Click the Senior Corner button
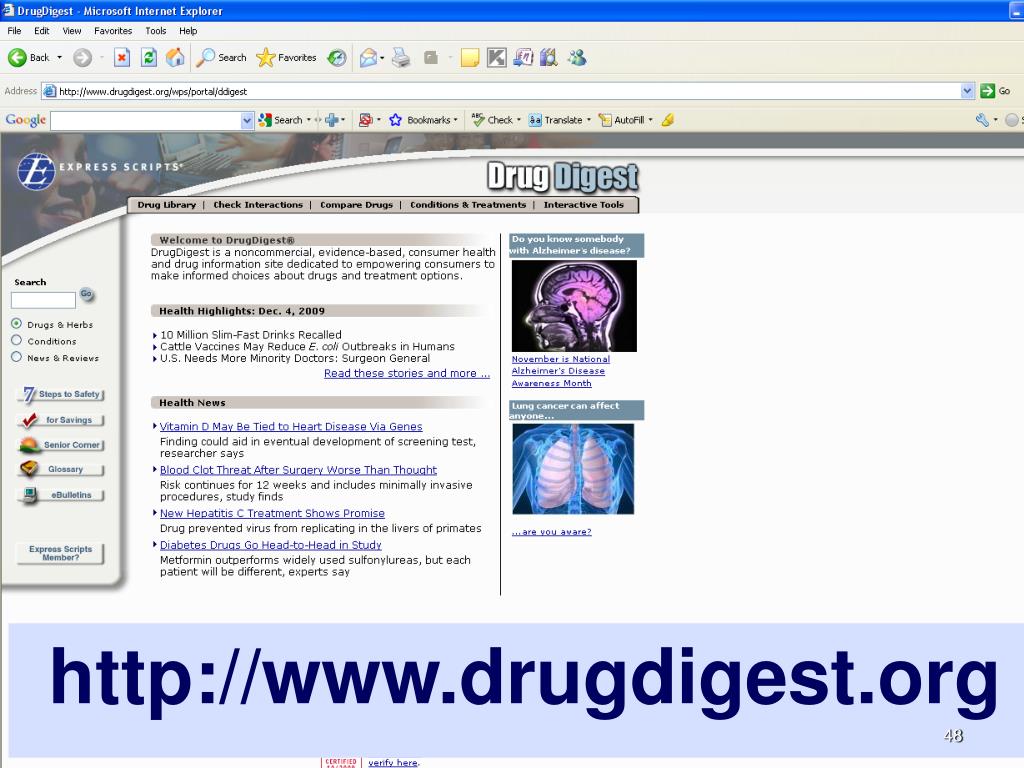 pyautogui.click(x=62, y=445)
